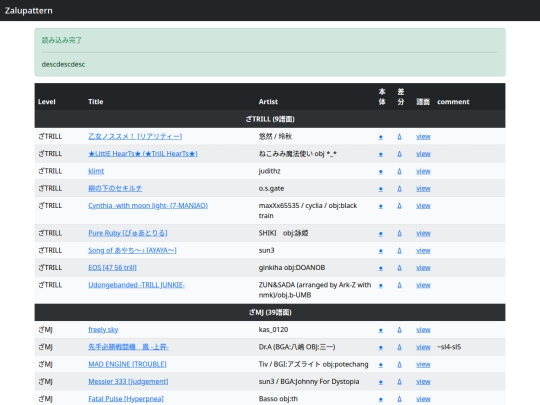The width and height of the screenshot is (540, 405).
Task: Open the 柳の下のセキルチ title link
Action: [115, 188]
